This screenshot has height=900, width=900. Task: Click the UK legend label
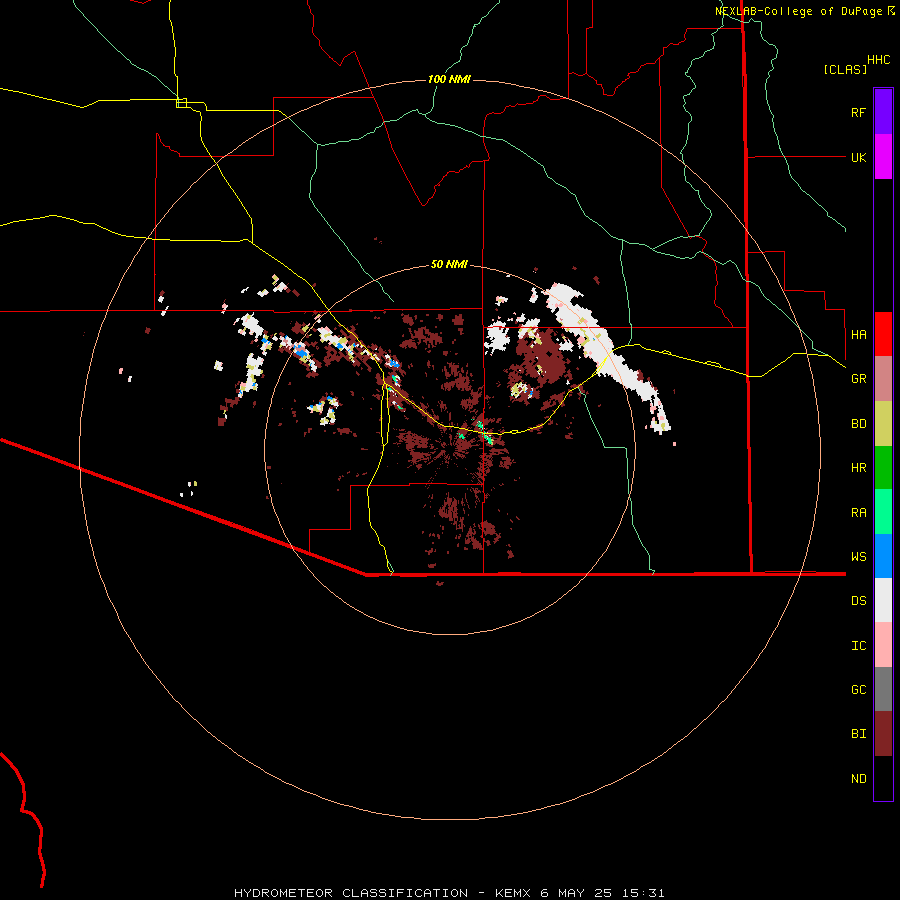click(x=858, y=157)
